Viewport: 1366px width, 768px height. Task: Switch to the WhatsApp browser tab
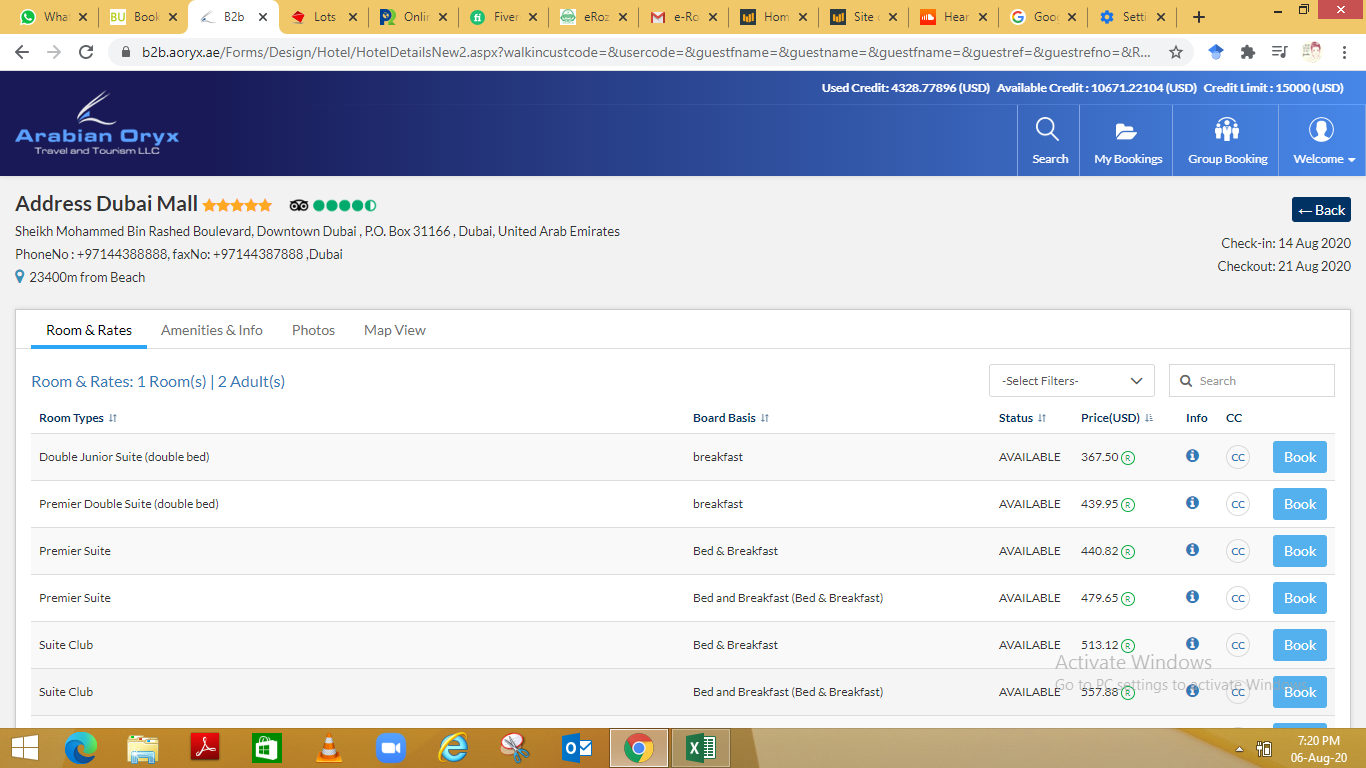[x=52, y=17]
